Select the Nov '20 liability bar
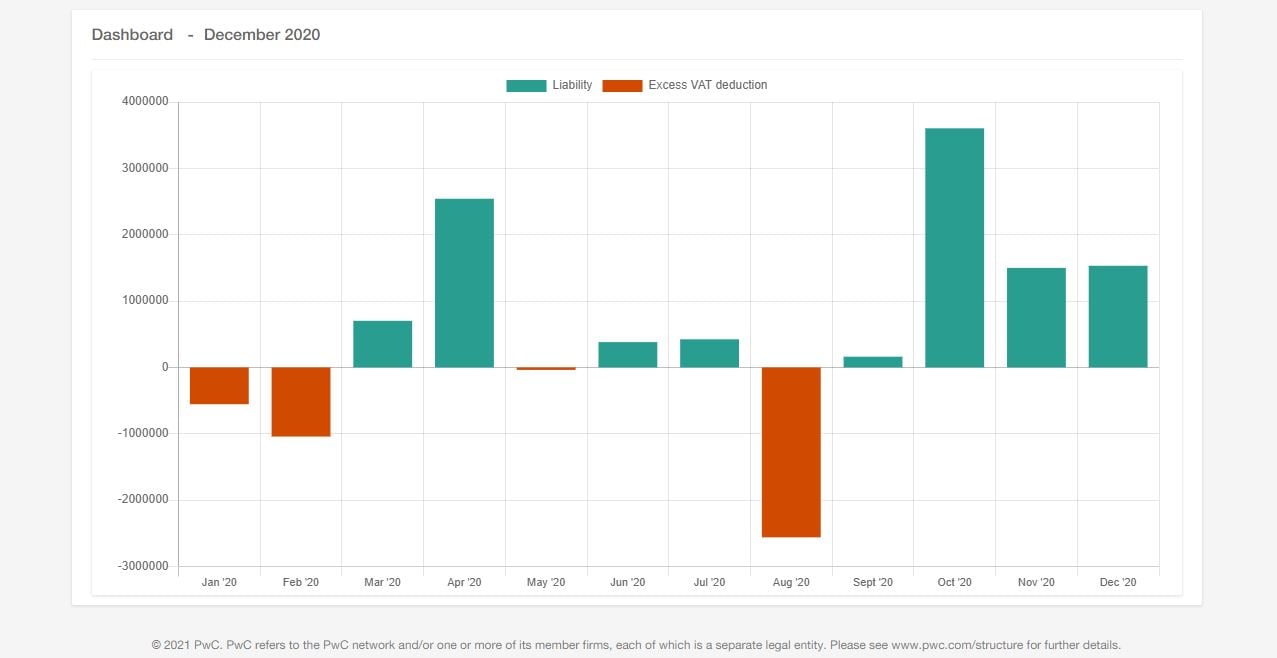This screenshot has height=658, width=1277. click(x=1036, y=317)
